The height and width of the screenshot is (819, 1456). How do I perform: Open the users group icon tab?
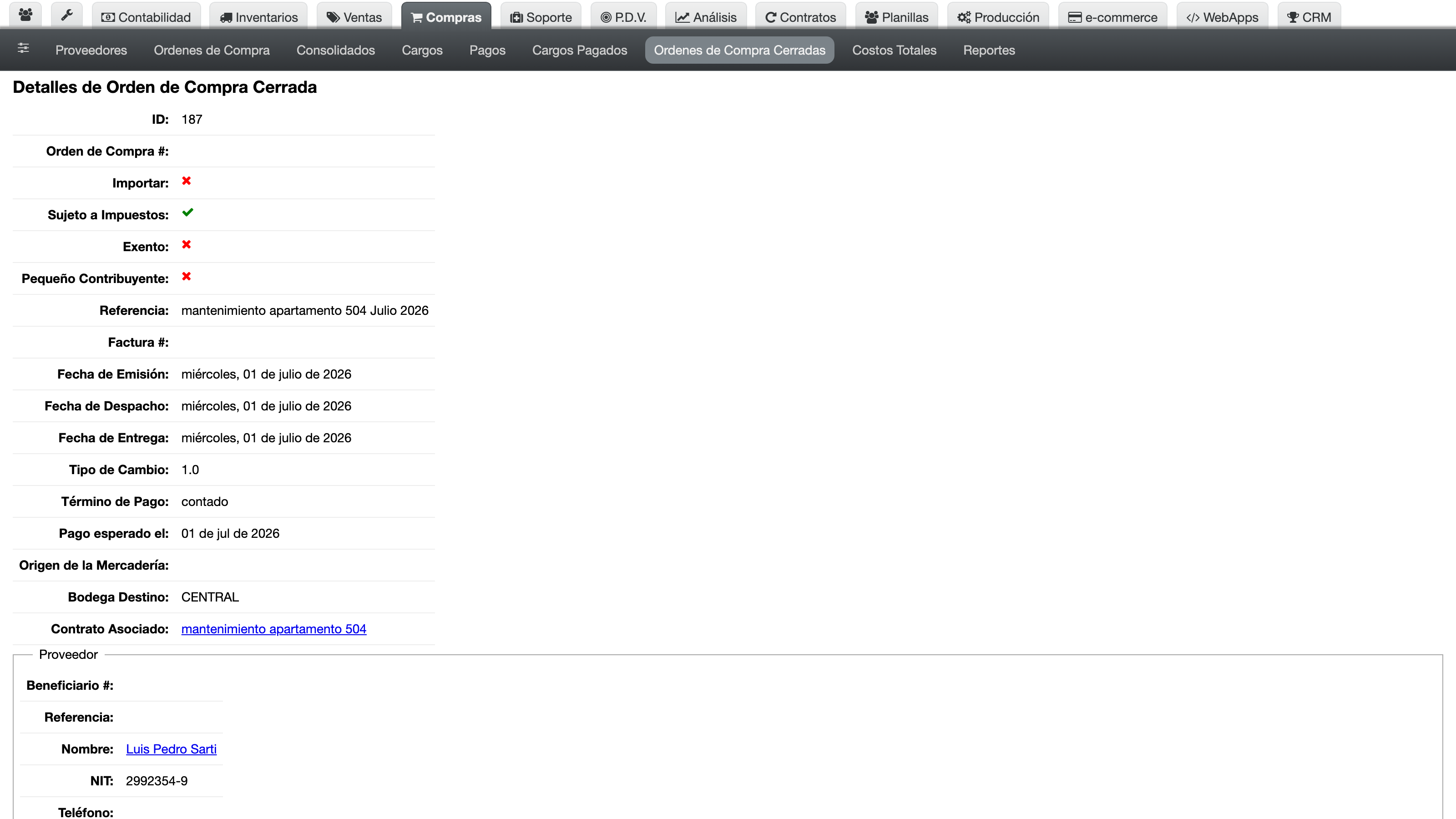pyautogui.click(x=25, y=15)
